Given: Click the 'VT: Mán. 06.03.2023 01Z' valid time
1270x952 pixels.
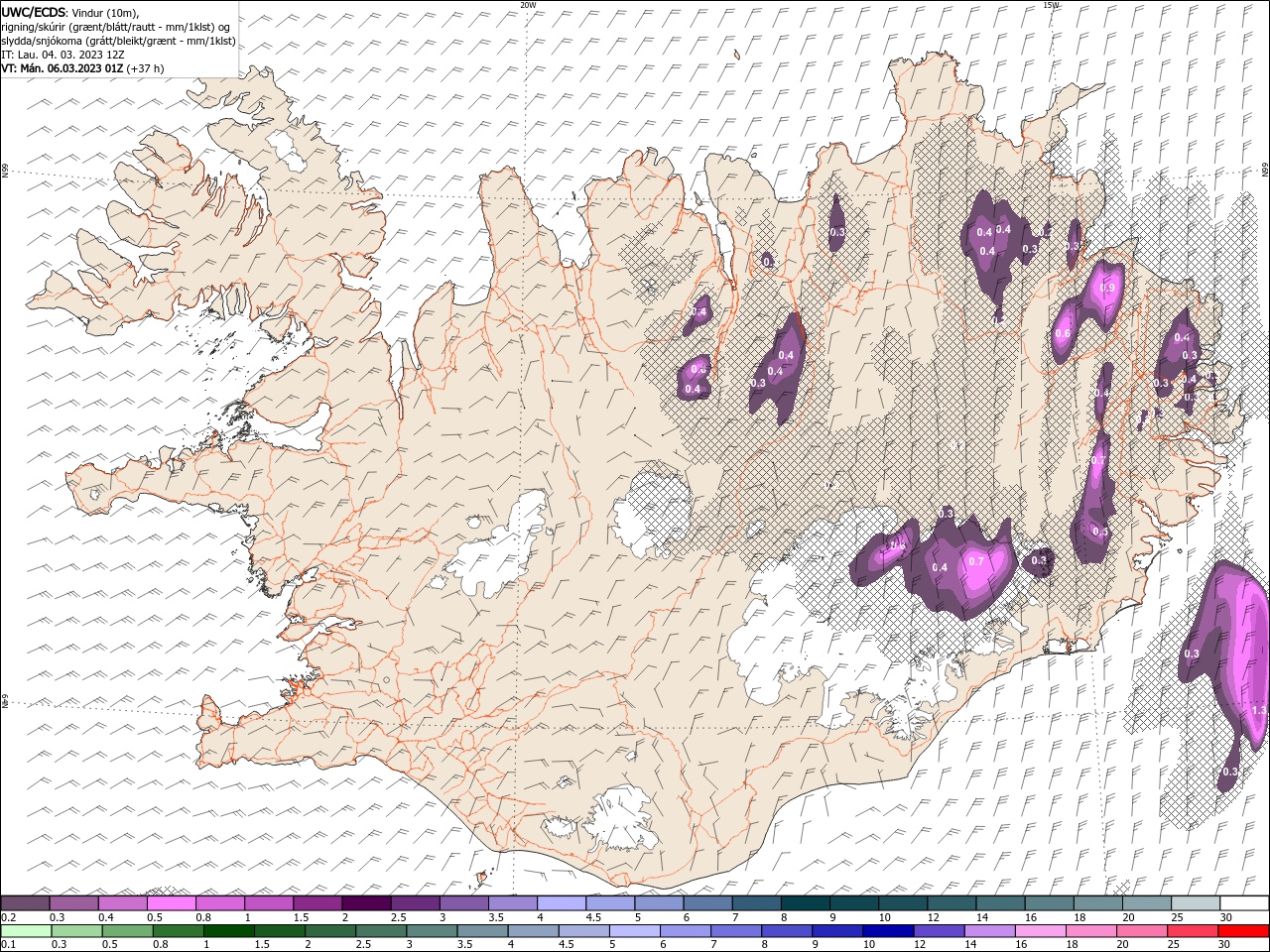Looking at the screenshot, I should pos(63,68).
